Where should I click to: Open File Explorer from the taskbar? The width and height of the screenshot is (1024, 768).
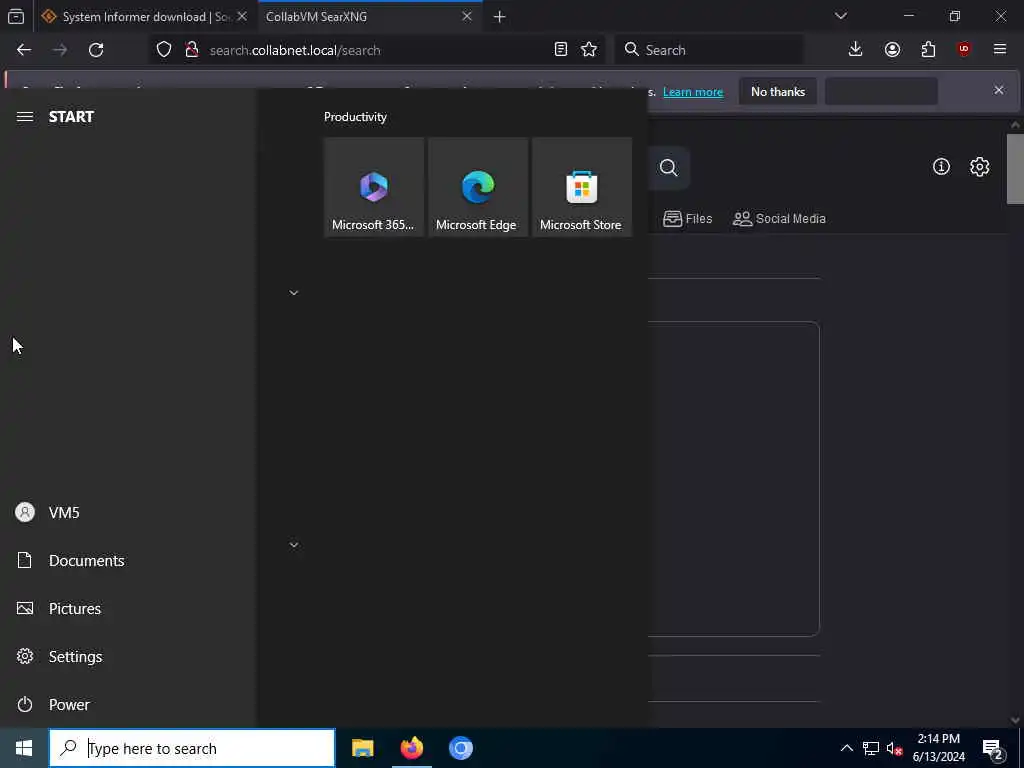(362, 748)
